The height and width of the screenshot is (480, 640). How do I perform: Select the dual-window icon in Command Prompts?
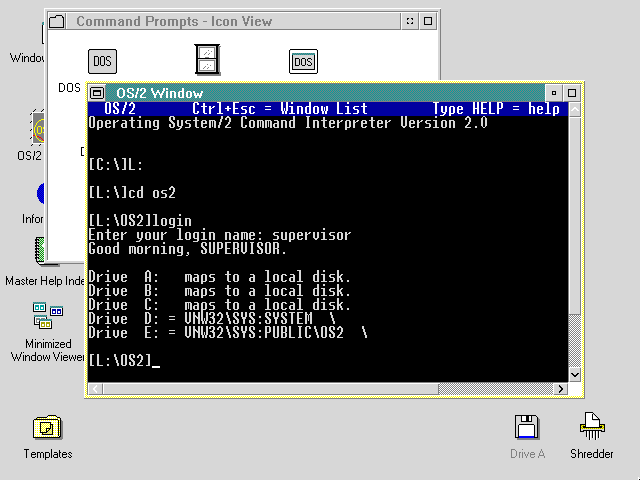(207, 60)
